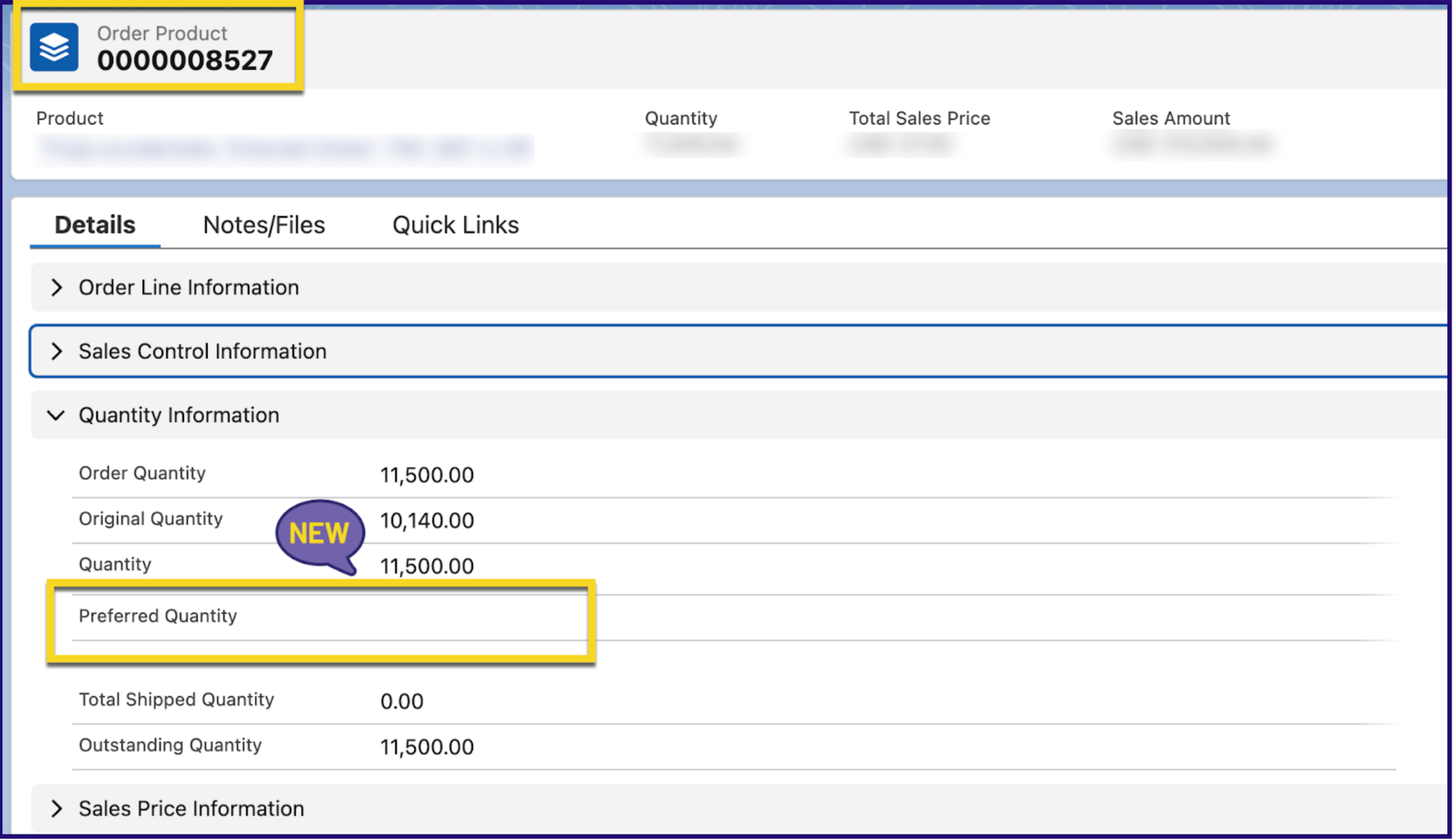
Task: Select the Original Quantity value 10,140.00
Action: (x=426, y=521)
